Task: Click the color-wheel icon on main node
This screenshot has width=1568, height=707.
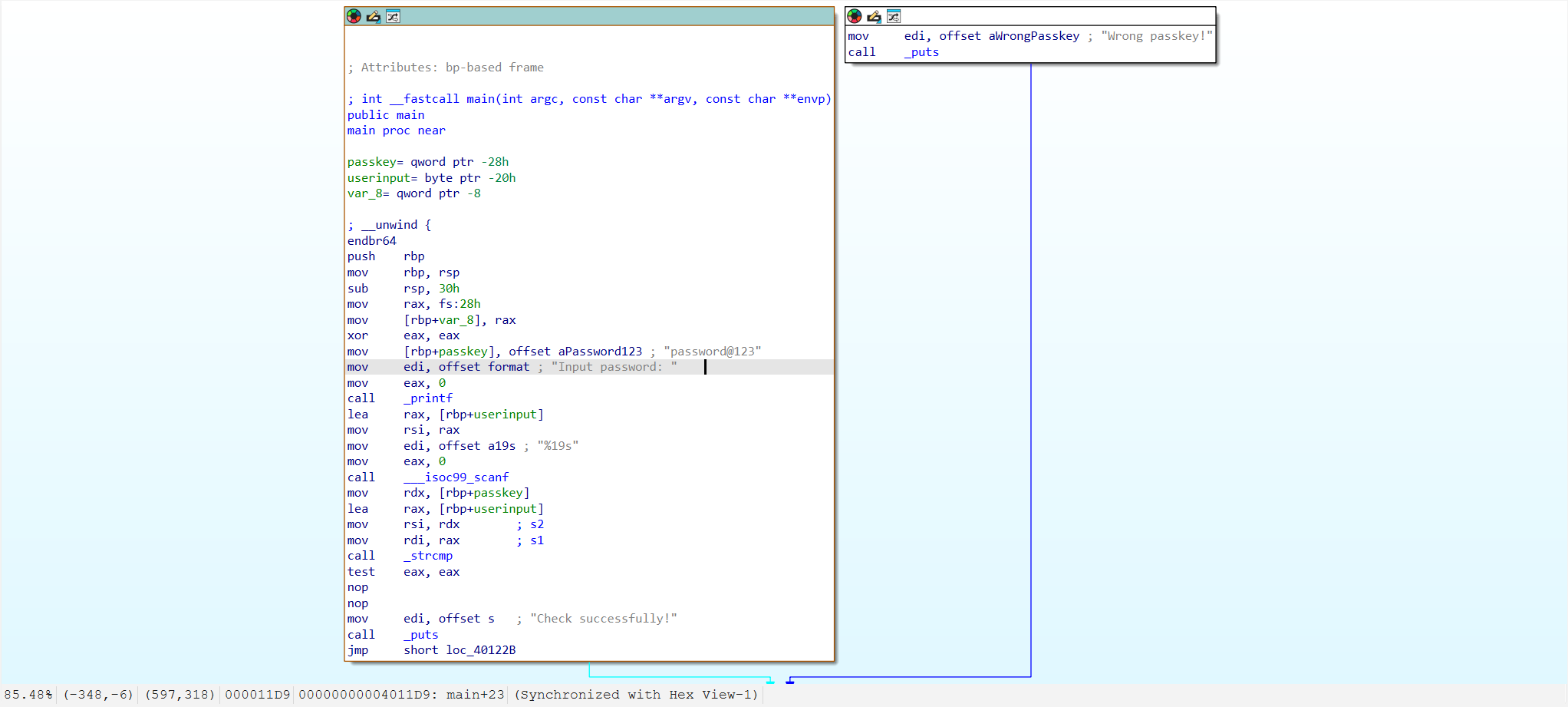Action: point(354,16)
